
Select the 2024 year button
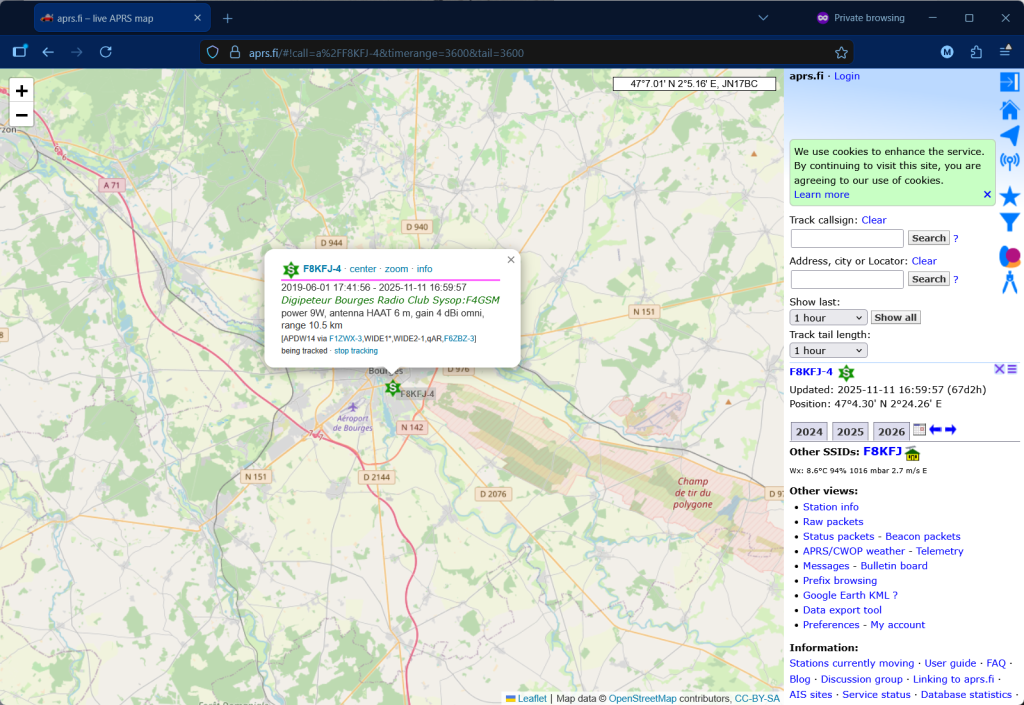tap(809, 432)
